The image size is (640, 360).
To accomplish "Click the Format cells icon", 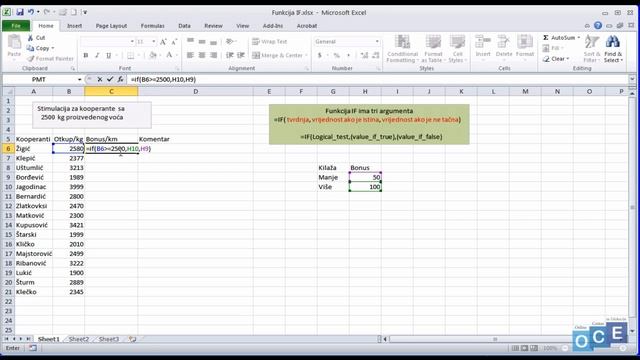I will (525, 42).
